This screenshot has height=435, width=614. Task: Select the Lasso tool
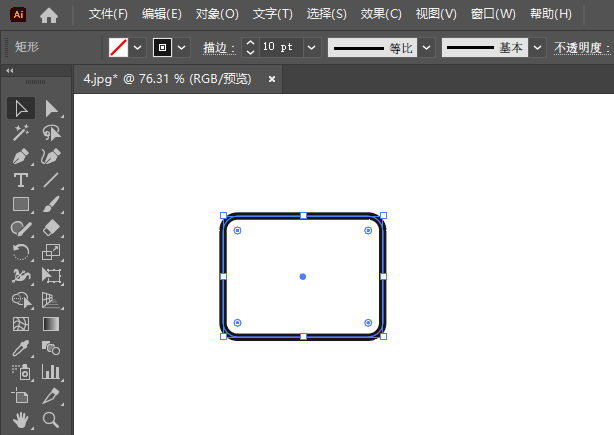[x=51, y=133]
